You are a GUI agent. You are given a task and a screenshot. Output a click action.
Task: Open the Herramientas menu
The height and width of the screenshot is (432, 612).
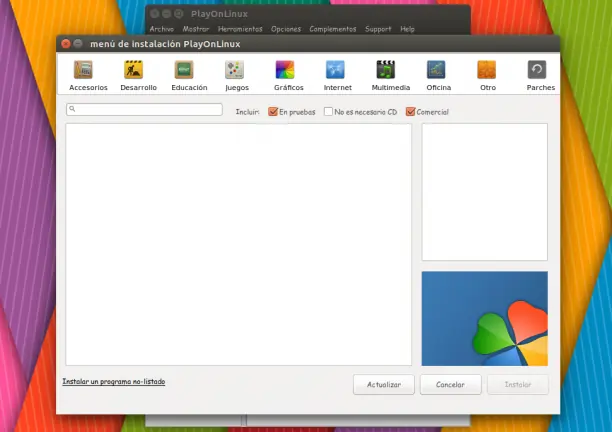pos(240,29)
